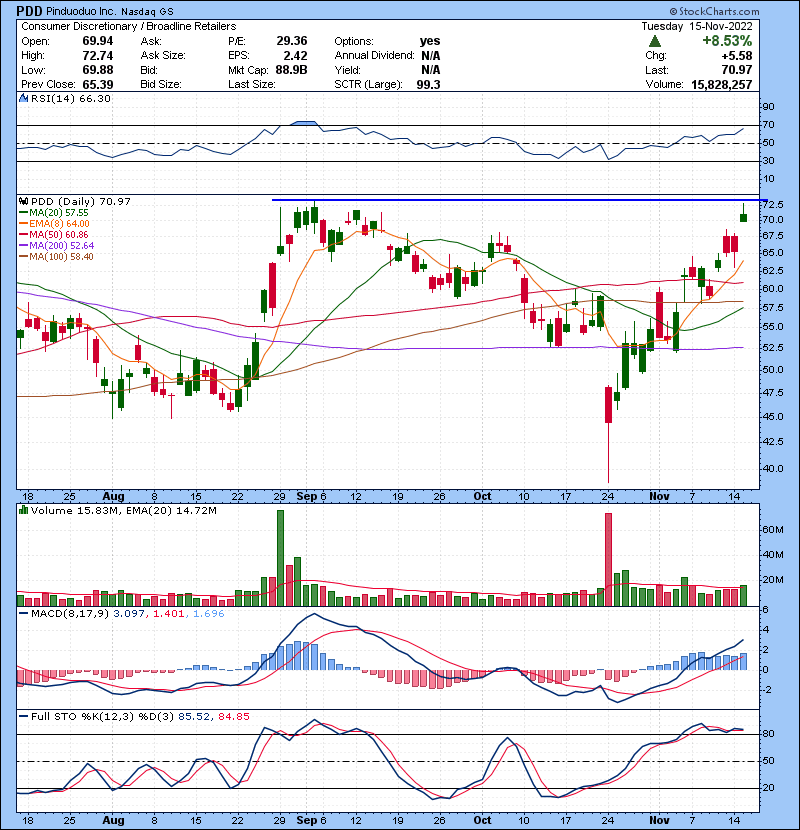
Task: Click the blue horizontal resistance line
Action: tap(519, 200)
